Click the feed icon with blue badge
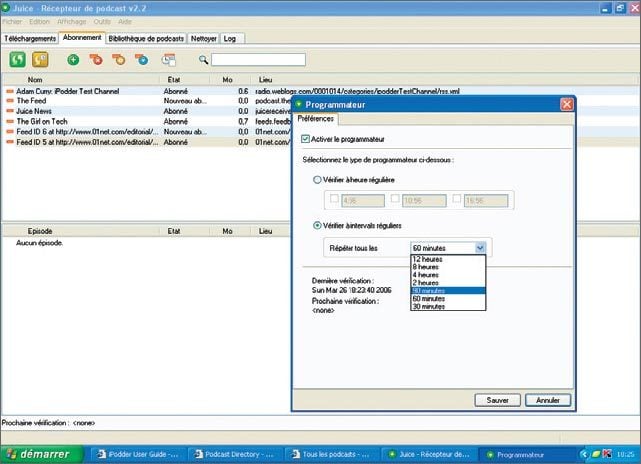 (142, 60)
